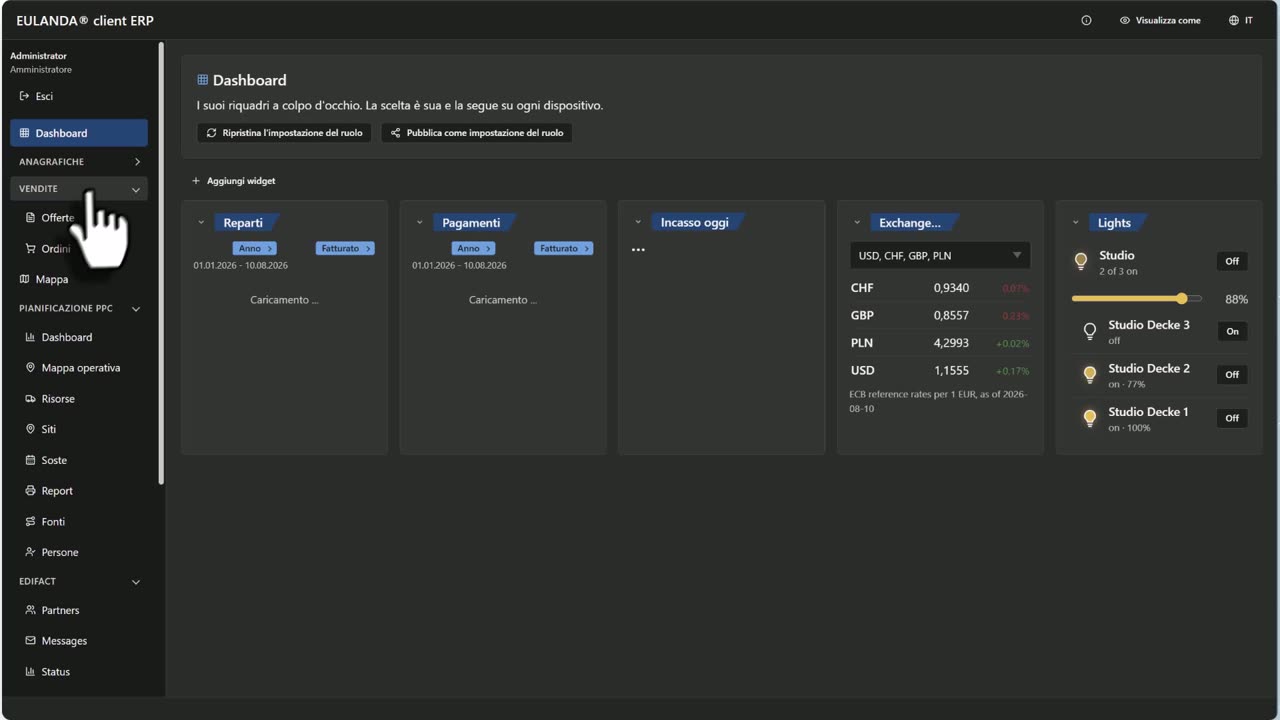The height and width of the screenshot is (720, 1280).
Task: Turn Studio Decke 2 Off
Action: (1232, 375)
